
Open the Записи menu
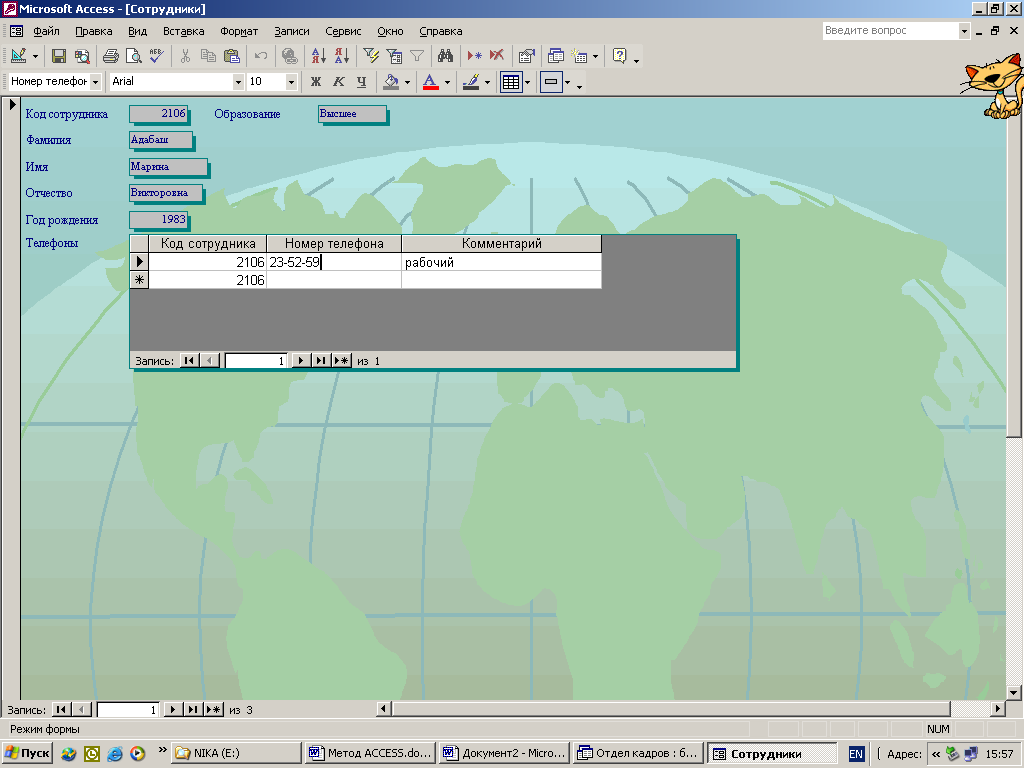[x=292, y=31]
